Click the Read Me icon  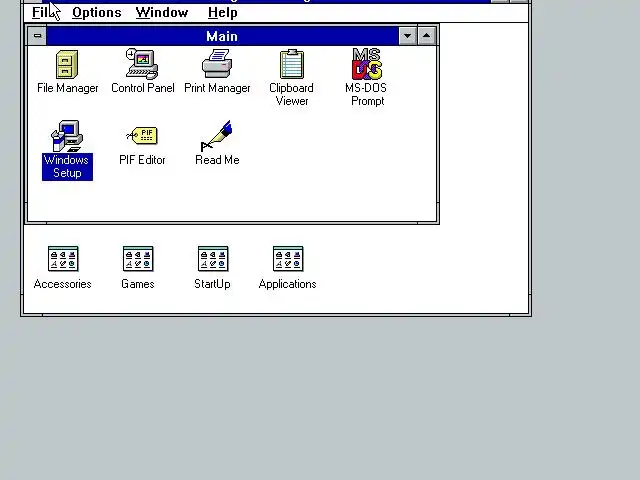pyautogui.click(x=217, y=136)
